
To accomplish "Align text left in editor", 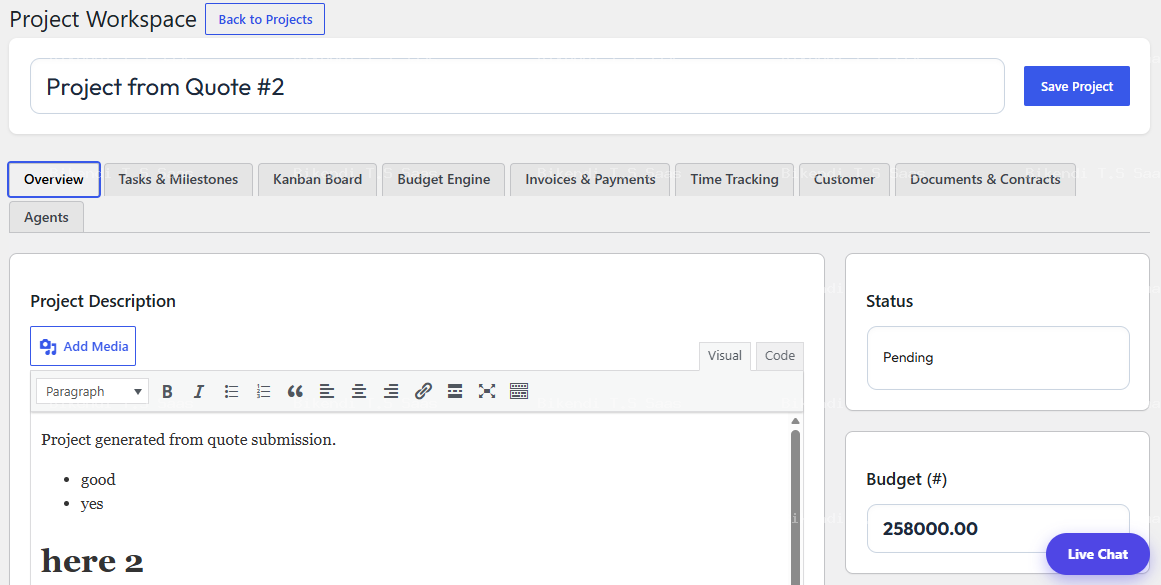I will pos(327,392).
